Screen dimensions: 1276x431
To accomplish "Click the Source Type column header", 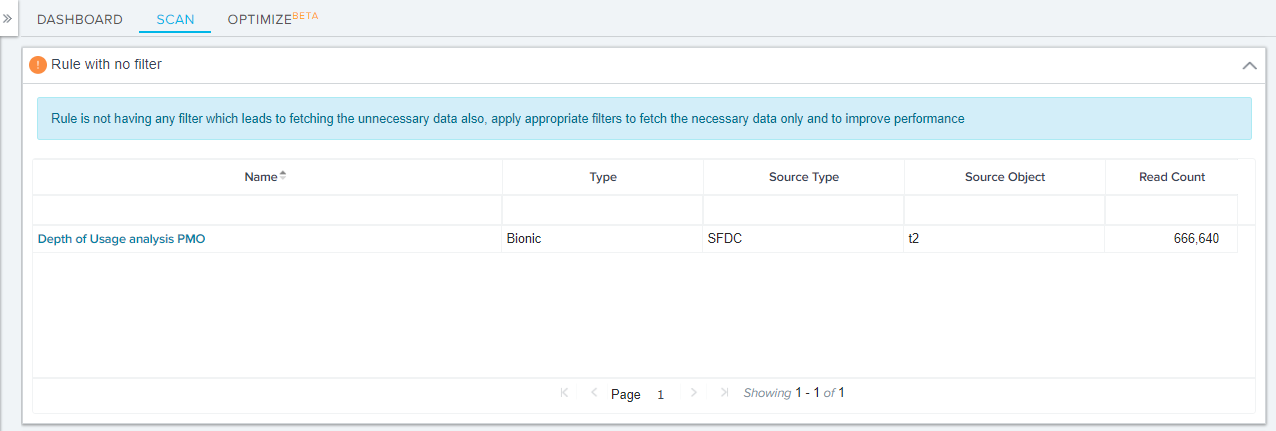I will pyautogui.click(x=804, y=177).
